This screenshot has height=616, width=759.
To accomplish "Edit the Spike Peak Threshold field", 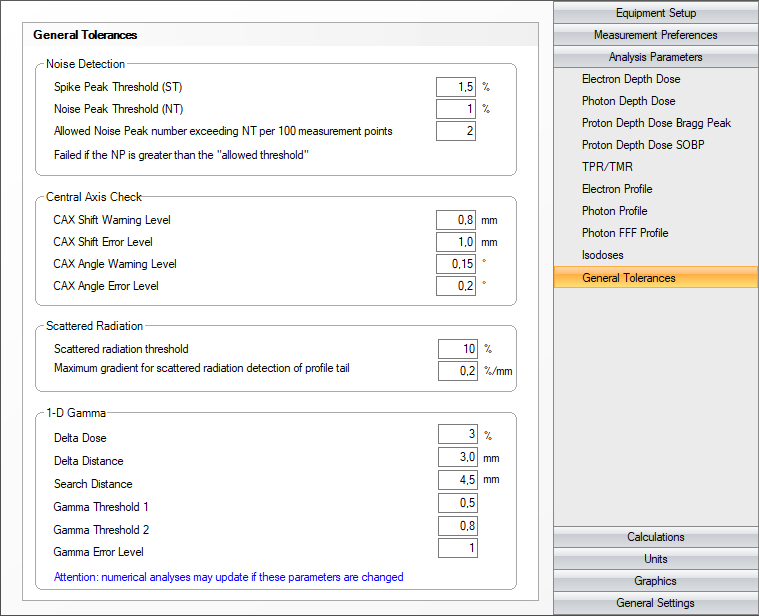I will click(x=455, y=87).
